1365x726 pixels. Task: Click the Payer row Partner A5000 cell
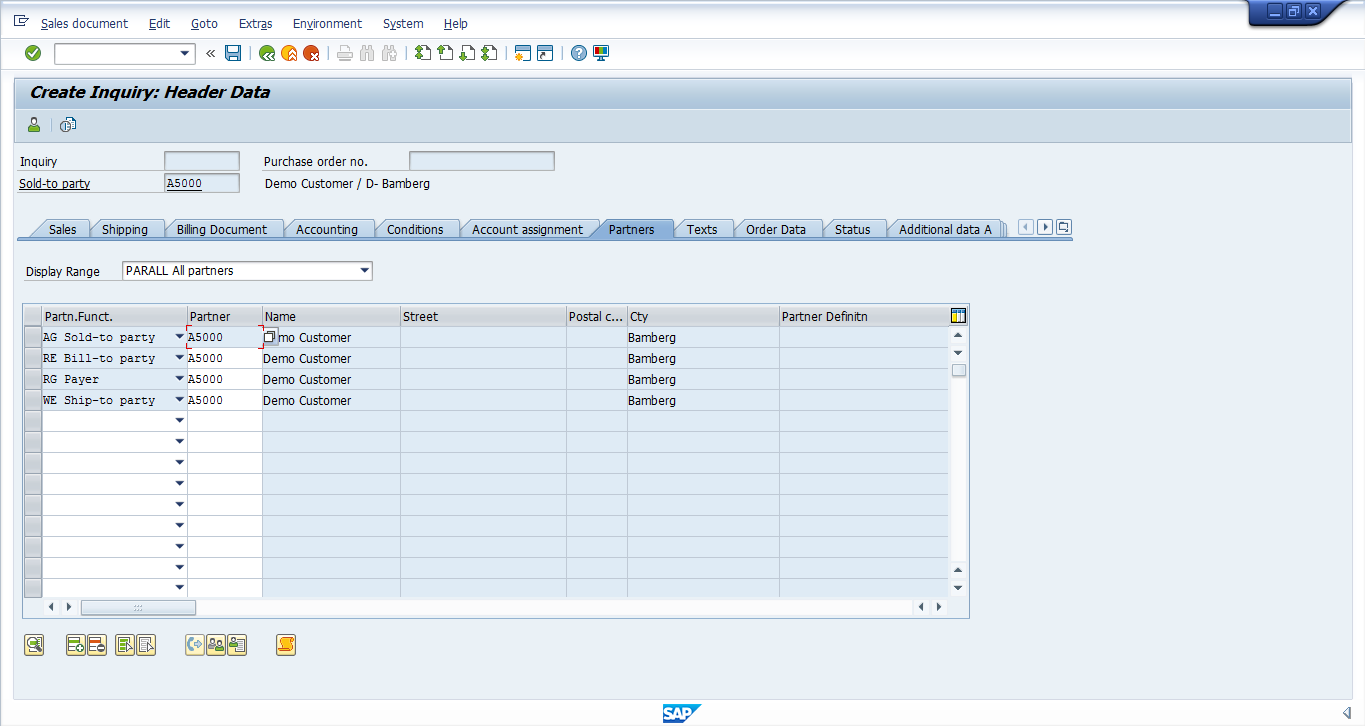[x=225, y=379]
